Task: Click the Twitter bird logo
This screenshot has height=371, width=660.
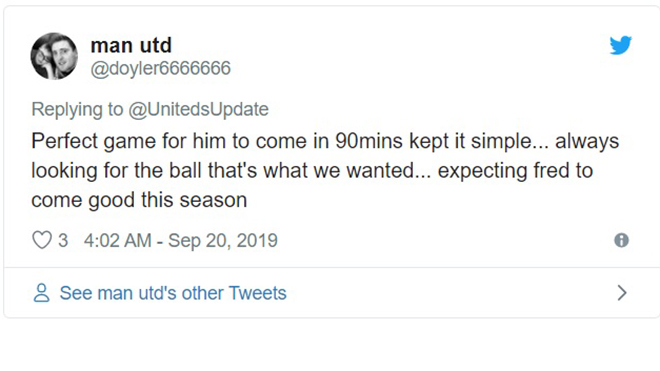Action: pos(620,45)
